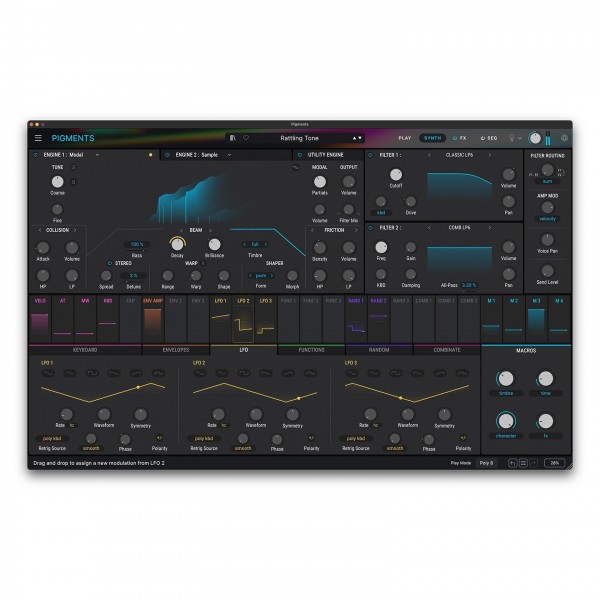Go to the next Filter 2 type

pos(489,228)
